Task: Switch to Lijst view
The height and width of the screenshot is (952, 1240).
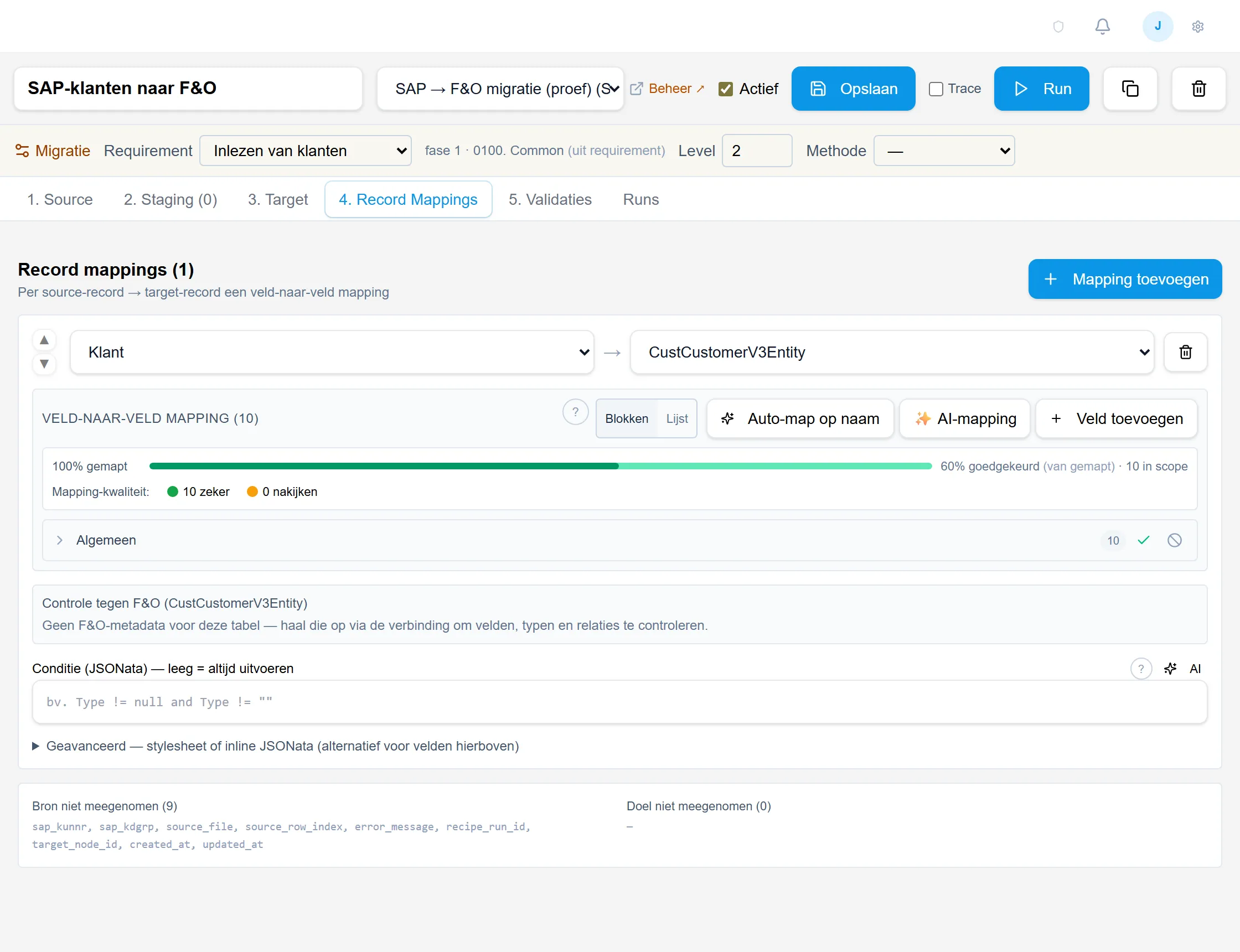Action: point(676,419)
